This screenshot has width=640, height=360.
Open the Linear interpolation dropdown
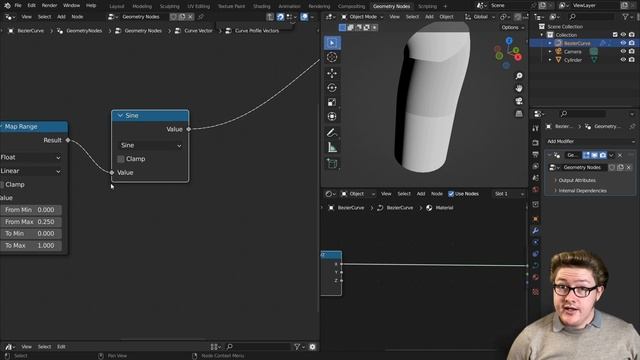(x=31, y=171)
